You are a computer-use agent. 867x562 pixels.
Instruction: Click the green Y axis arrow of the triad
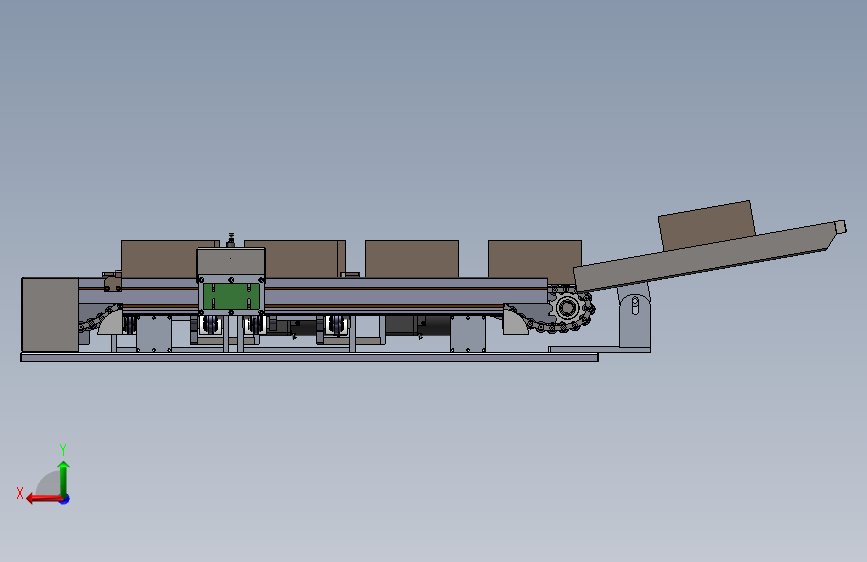(64, 478)
